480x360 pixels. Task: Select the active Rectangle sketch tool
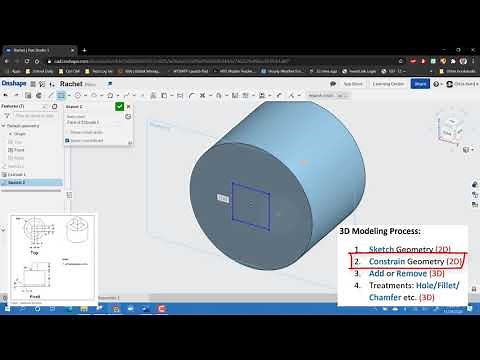61,96
